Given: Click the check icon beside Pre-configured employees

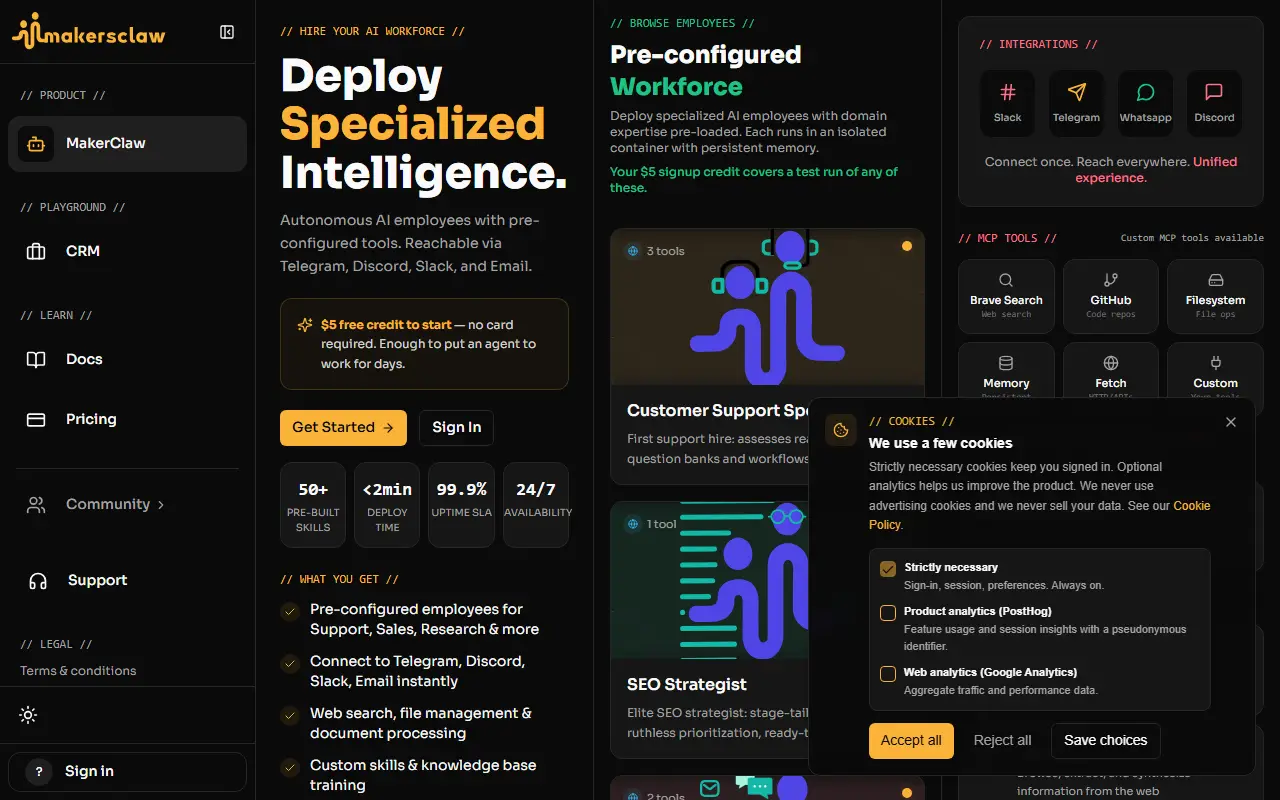Looking at the screenshot, I should click(x=290, y=611).
